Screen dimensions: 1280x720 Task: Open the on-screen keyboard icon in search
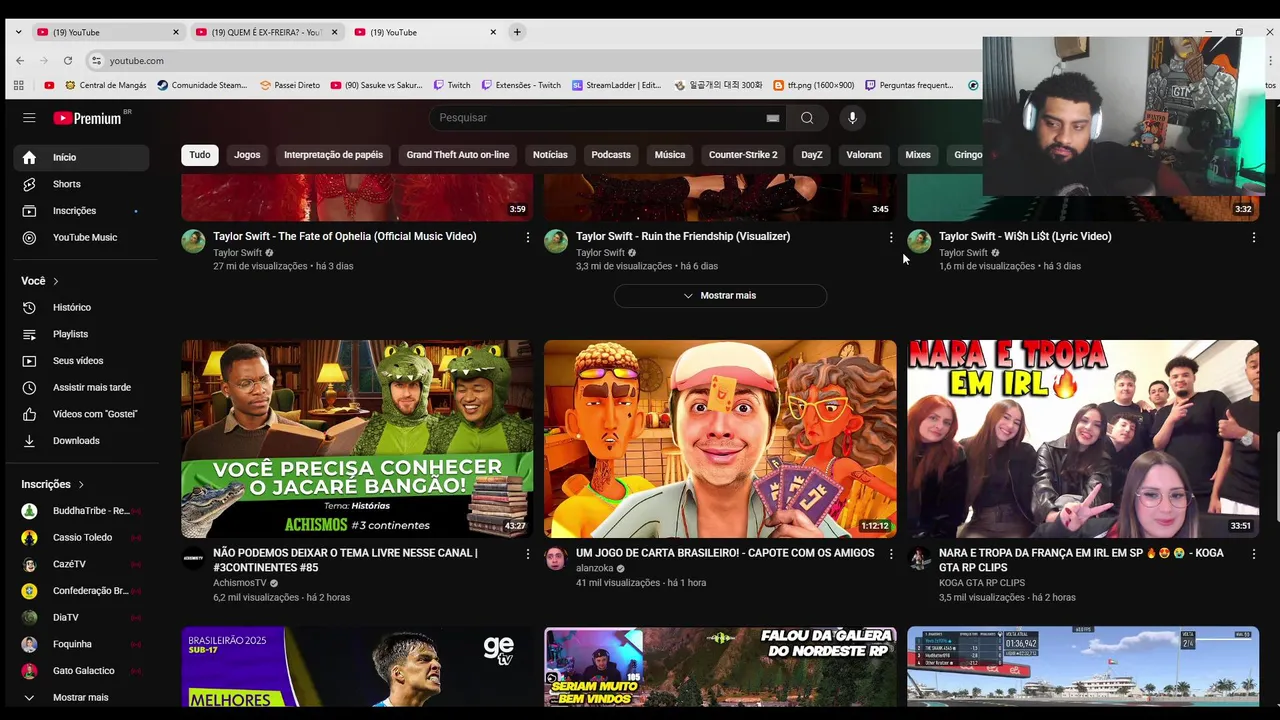(773, 118)
